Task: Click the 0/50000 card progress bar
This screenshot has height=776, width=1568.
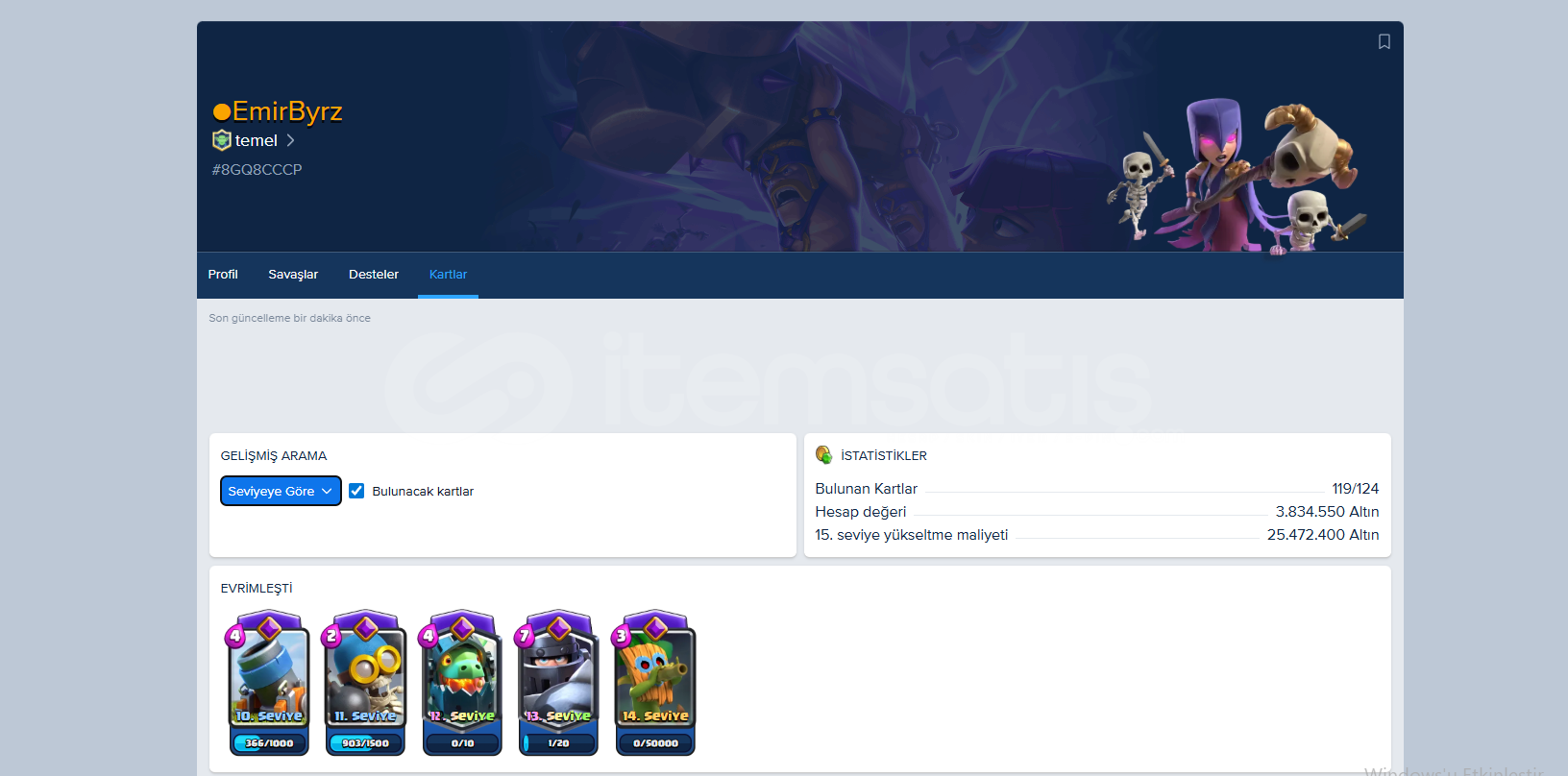Action: 655,742
